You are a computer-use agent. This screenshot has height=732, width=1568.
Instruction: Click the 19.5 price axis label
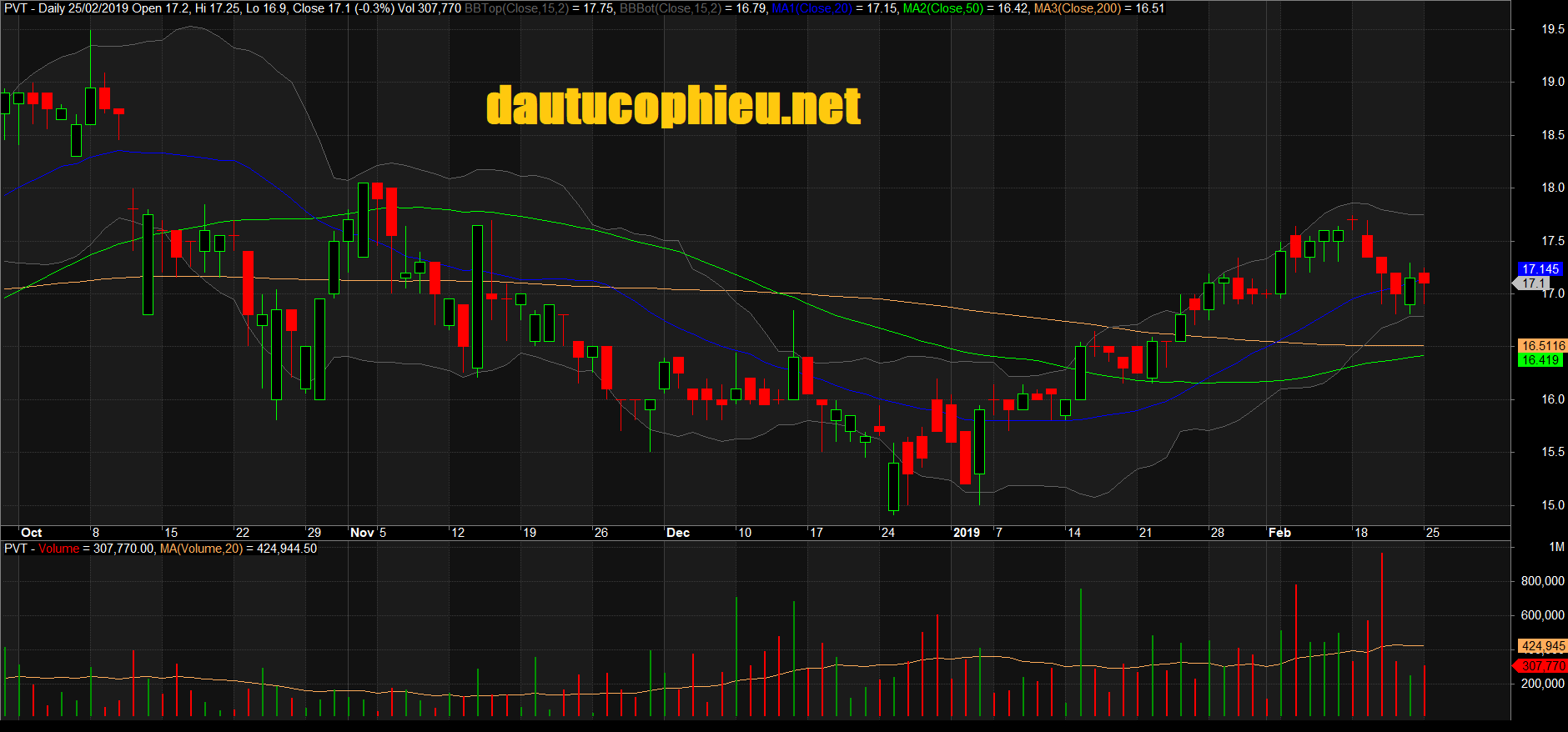[x=1553, y=29]
